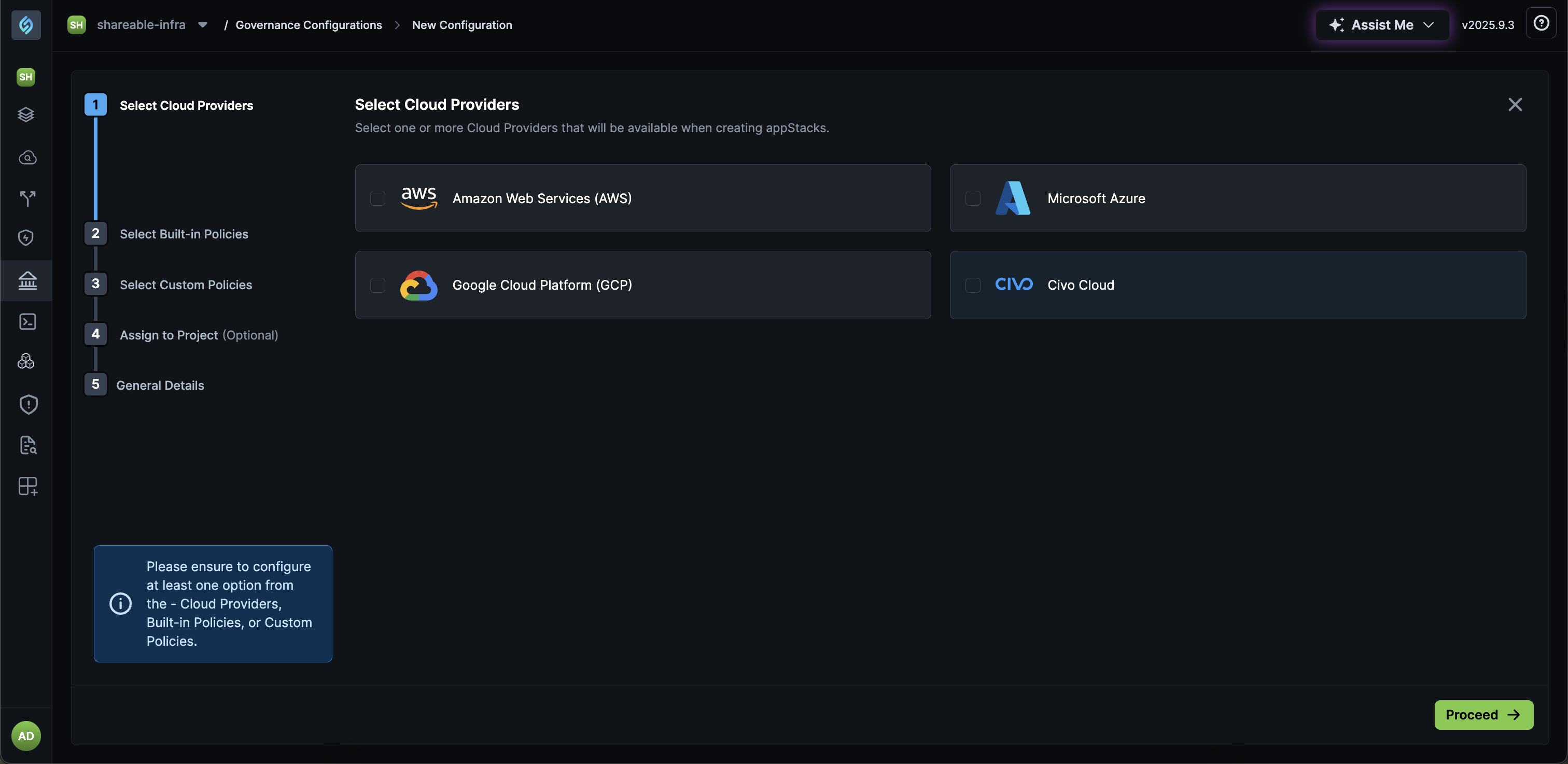Click the AWS logo
The width and height of the screenshot is (1568, 764).
(419, 199)
